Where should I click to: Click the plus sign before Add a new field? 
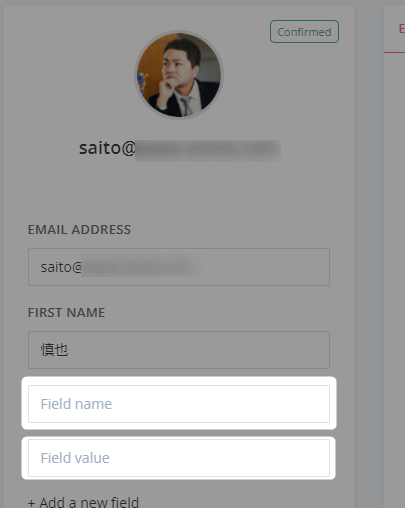click(x=31, y=503)
